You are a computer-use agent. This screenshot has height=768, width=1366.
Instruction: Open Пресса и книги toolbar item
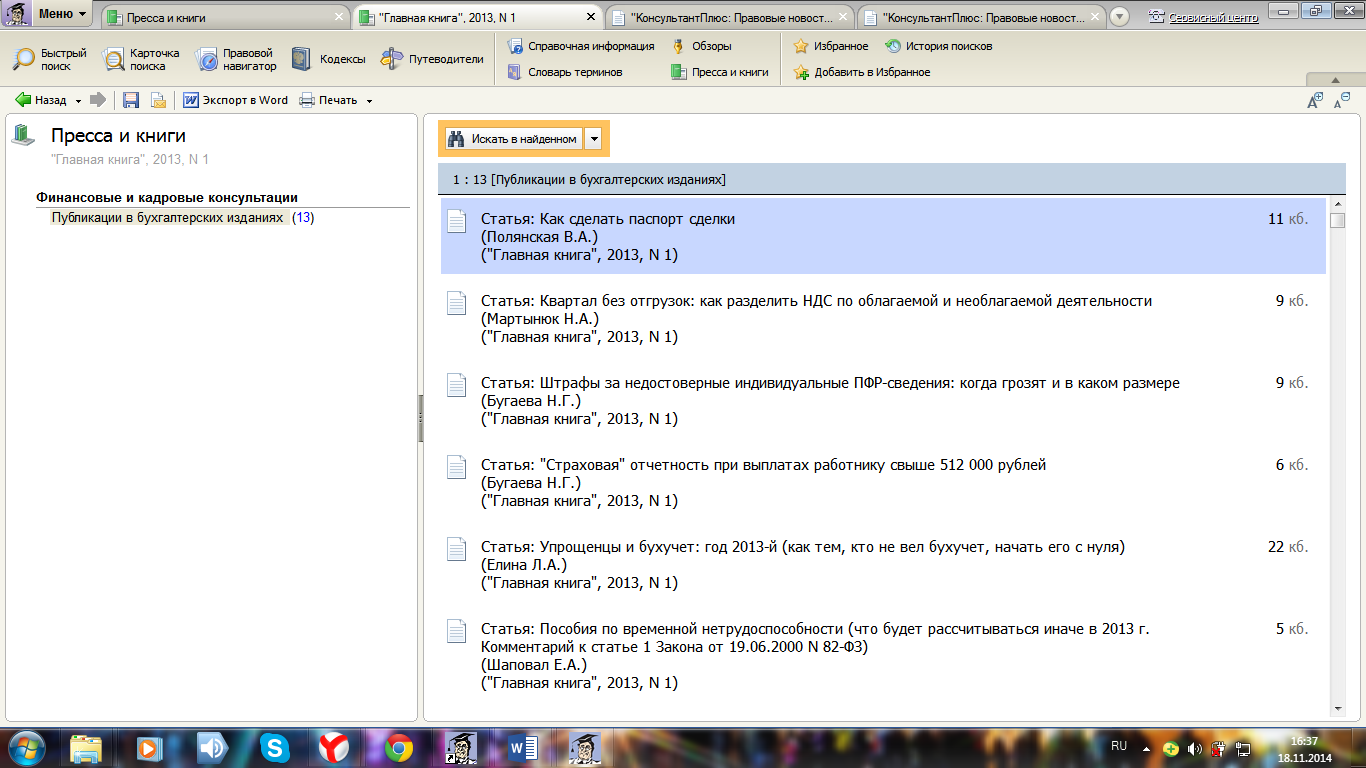pos(720,72)
